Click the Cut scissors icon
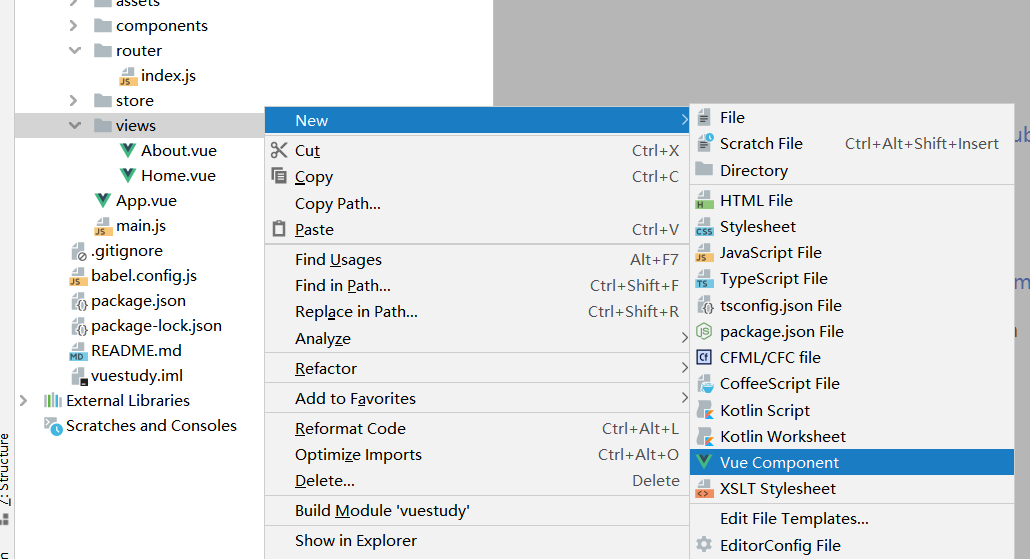The image size is (1030, 559). pos(279,150)
